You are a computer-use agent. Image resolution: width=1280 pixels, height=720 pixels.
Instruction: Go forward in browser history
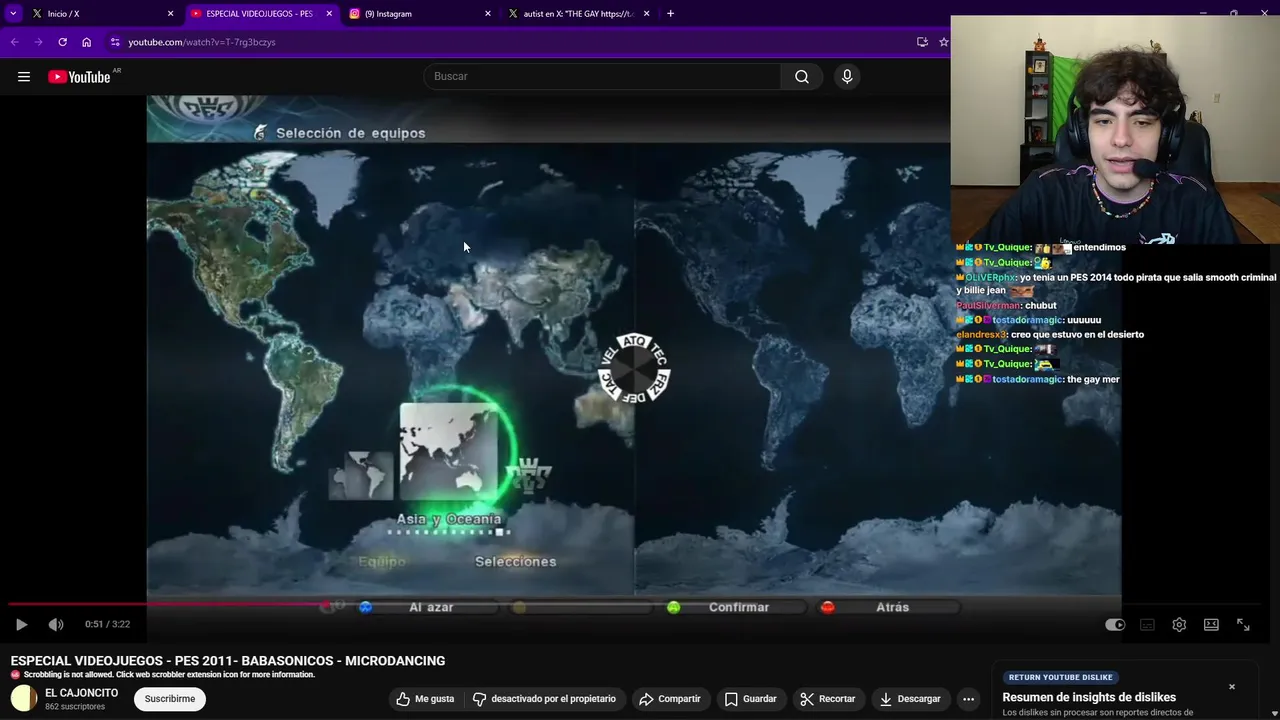coord(38,42)
